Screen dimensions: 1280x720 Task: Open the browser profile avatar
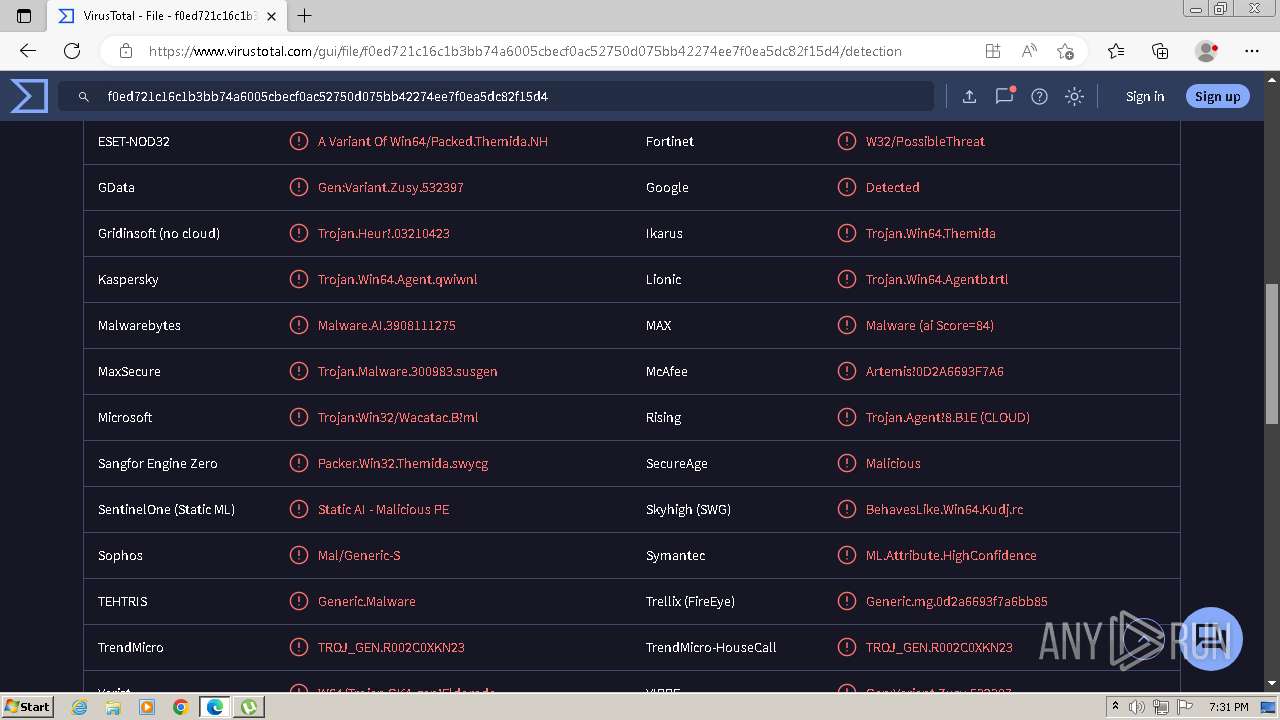[x=1206, y=51]
